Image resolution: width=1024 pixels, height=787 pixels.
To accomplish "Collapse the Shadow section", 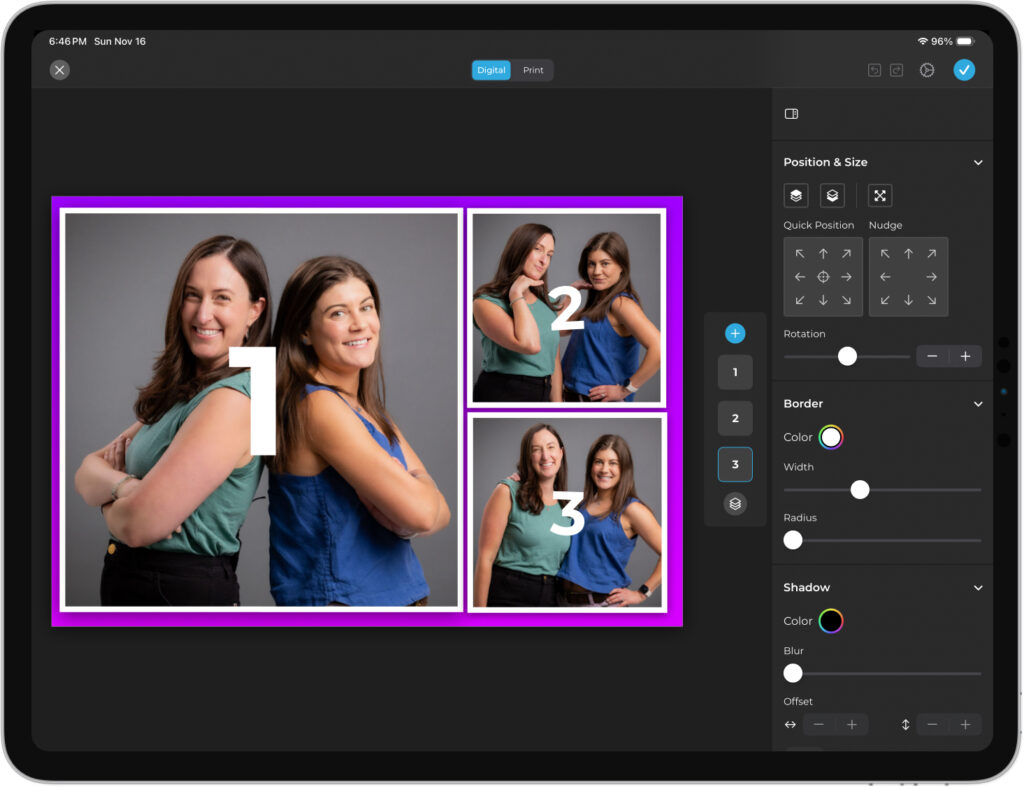I will coord(978,588).
